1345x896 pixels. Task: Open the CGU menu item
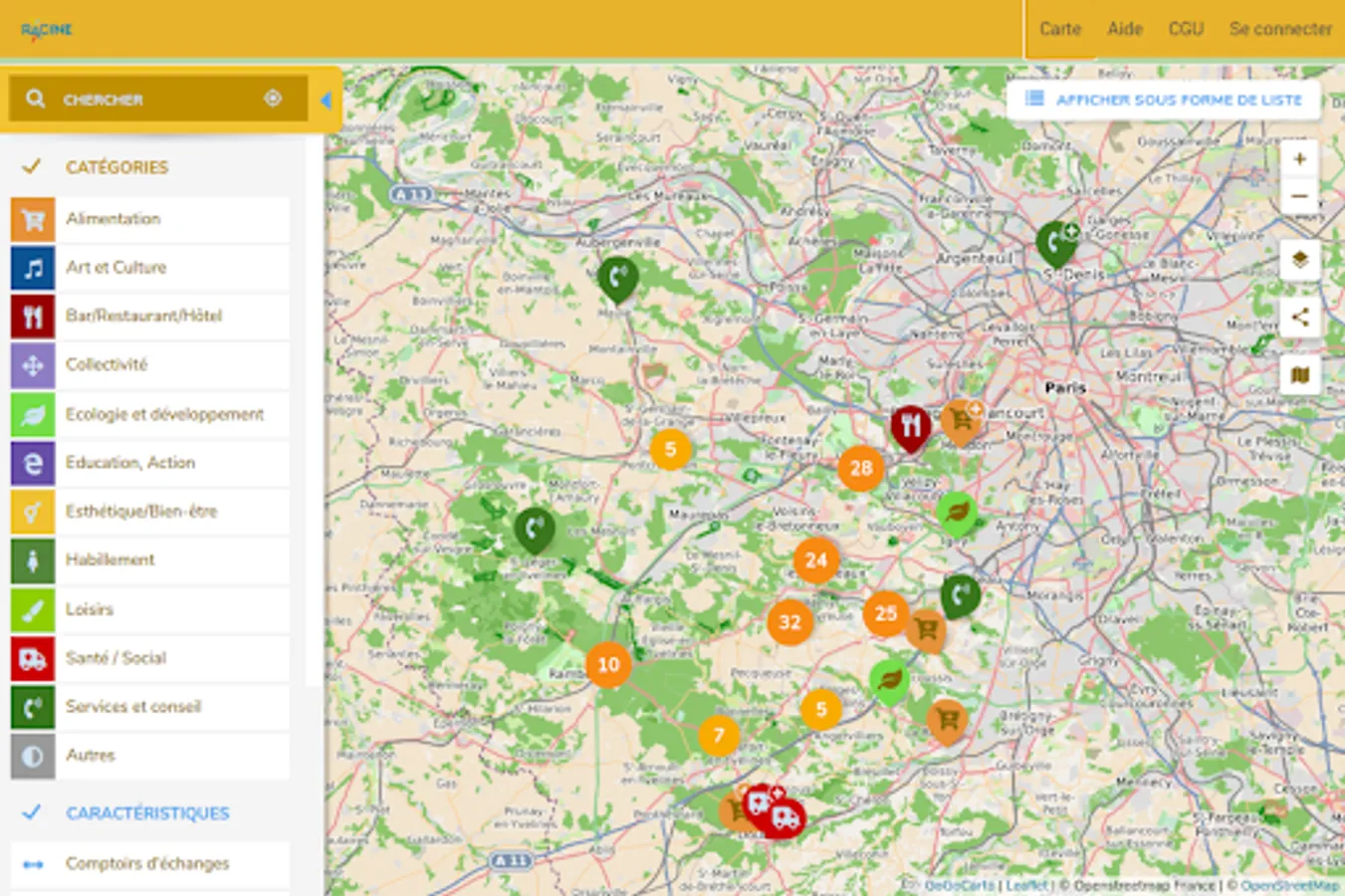pos(1186,29)
